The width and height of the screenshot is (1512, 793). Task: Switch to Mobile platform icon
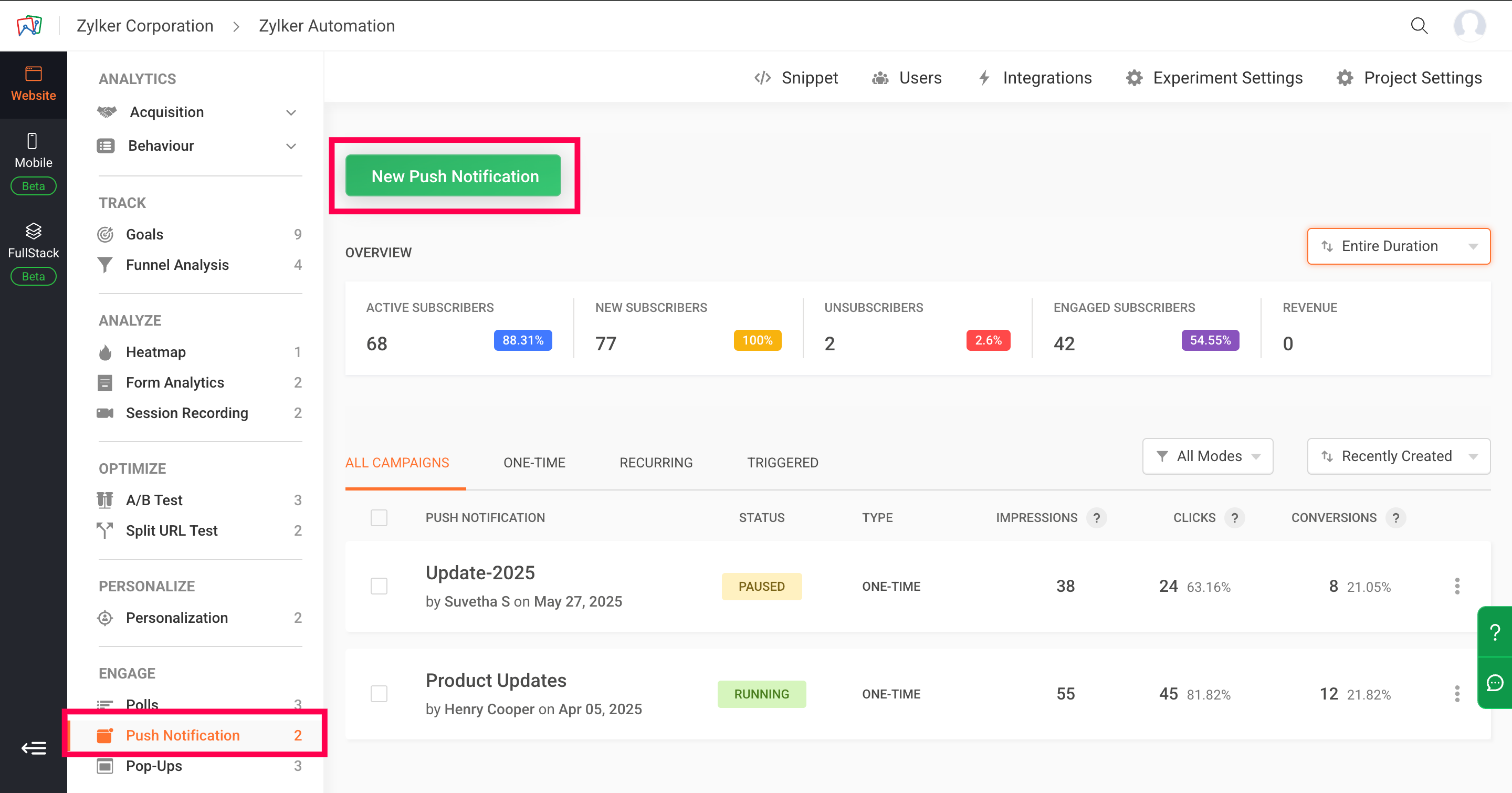tap(33, 150)
